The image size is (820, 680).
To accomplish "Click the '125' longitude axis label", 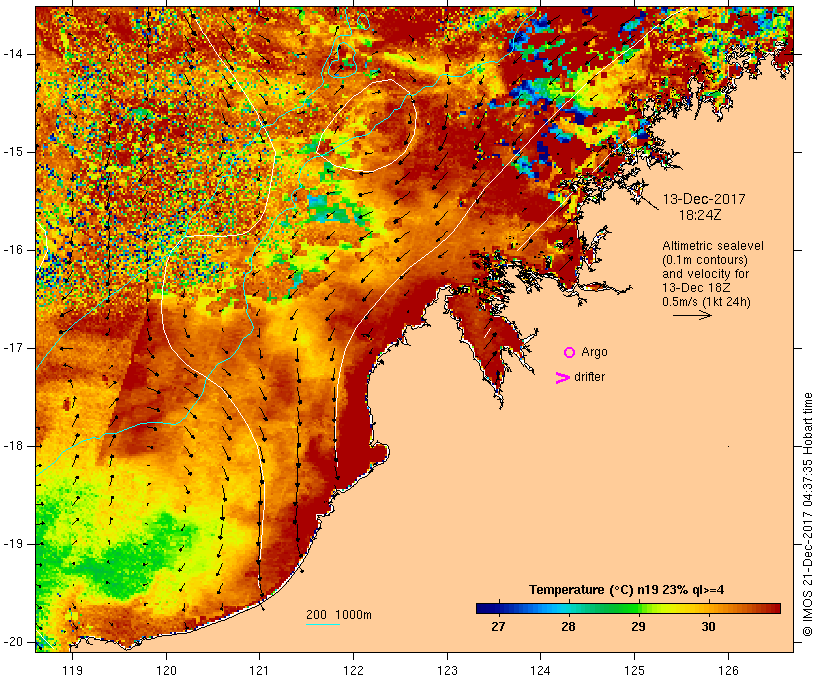I will (635, 671).
